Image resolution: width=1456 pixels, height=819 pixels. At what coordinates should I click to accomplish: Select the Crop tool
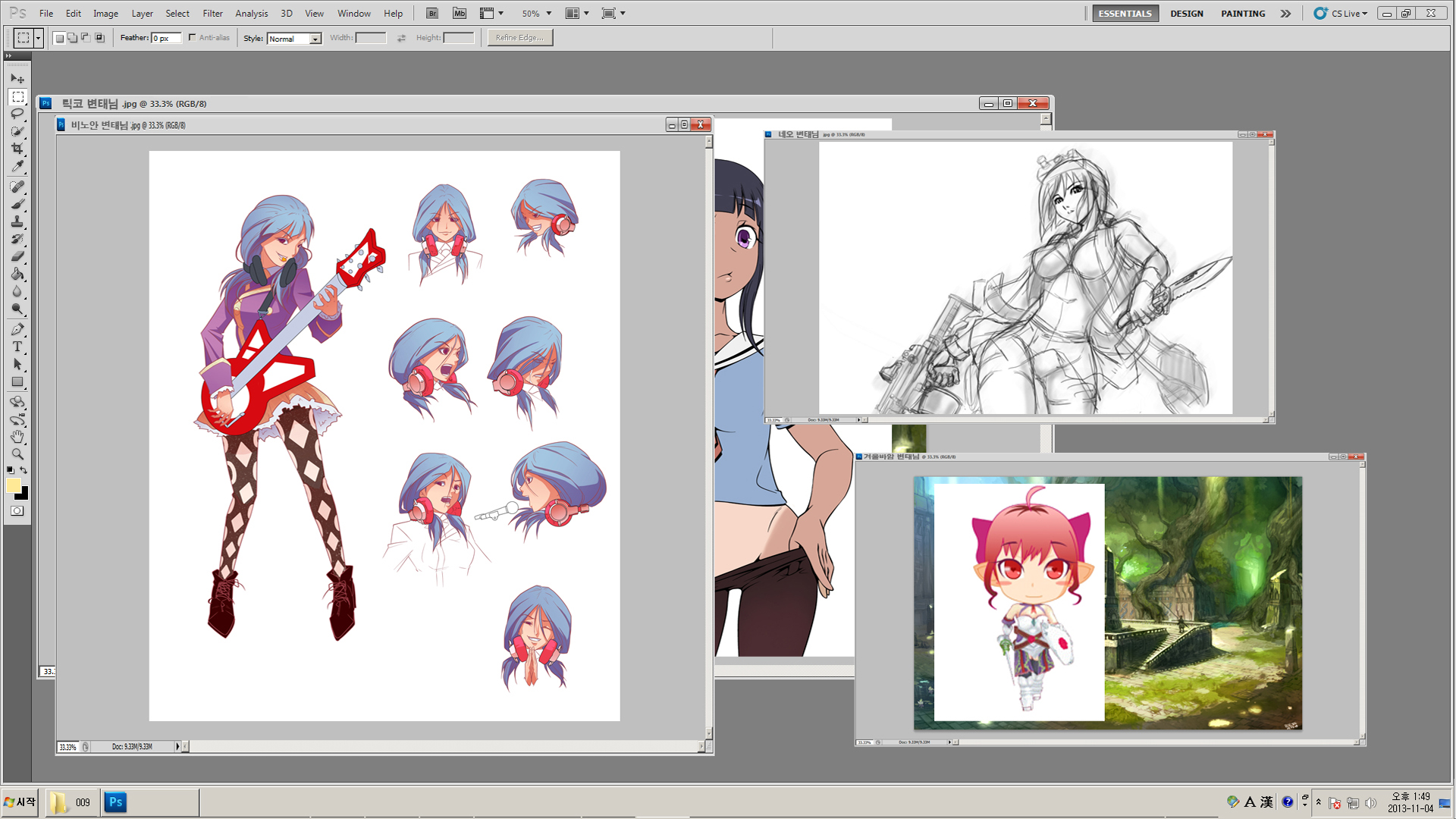point(17,149)
